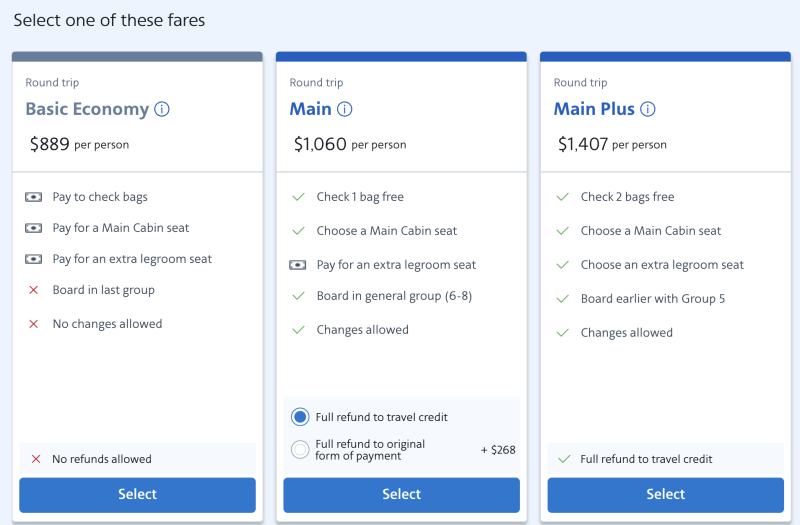Open the Main Plus info icon
The width and height of the screenshot is (800, 525).
648,109
